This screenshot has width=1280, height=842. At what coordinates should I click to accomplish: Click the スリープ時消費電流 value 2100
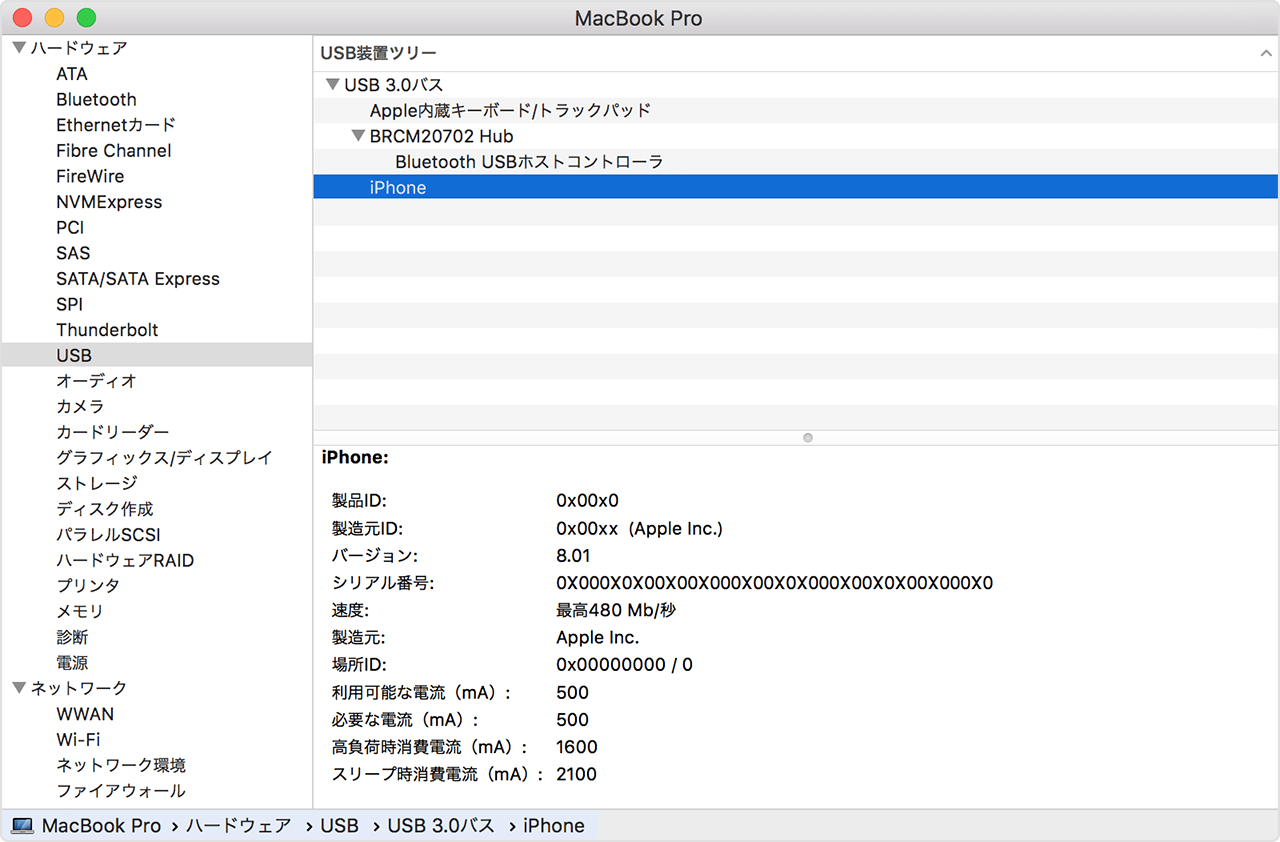click(x=577, y=774)
